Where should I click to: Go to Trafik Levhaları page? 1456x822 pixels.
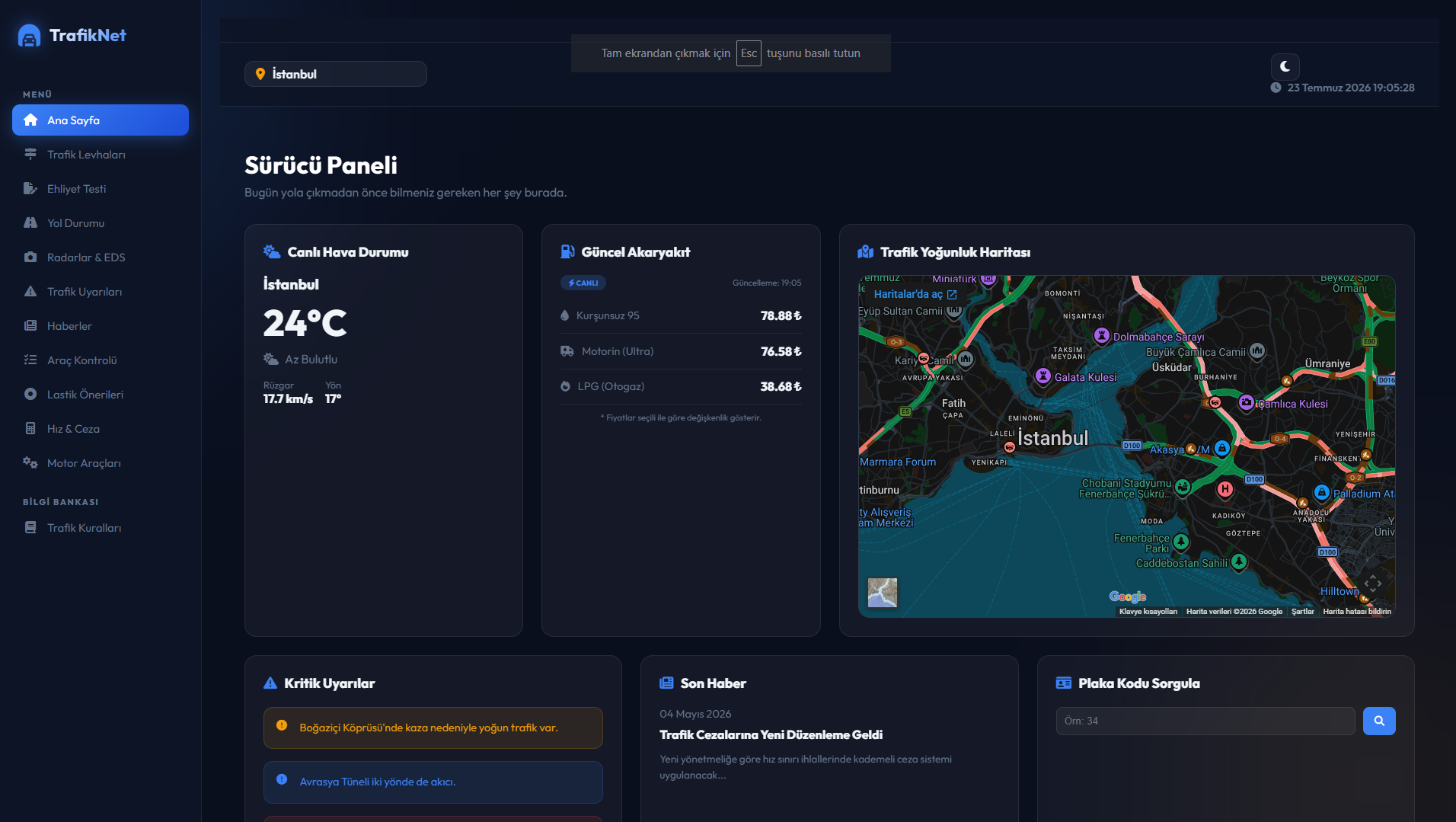point(101,155)
